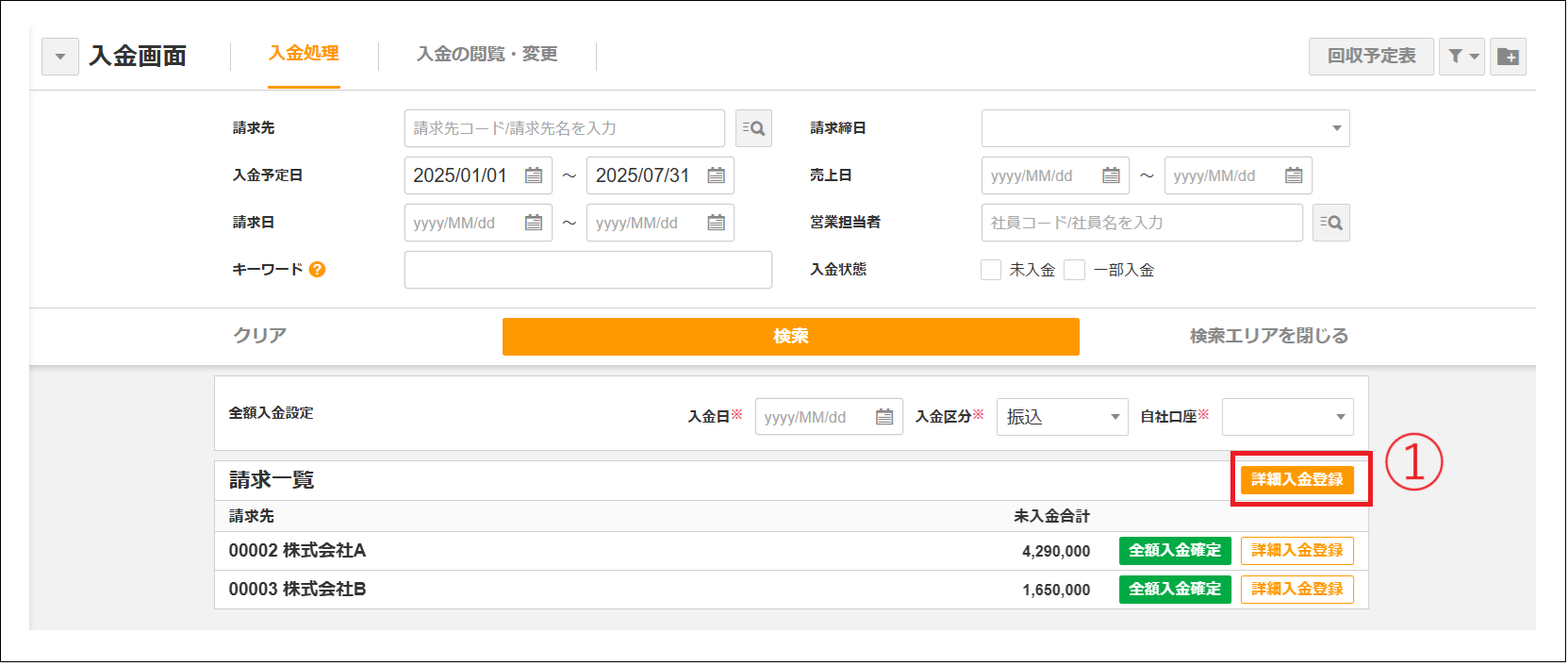This screenshot has height=666, width=1568.
Task: Click the add folder icon
Action: (1508, 57)
